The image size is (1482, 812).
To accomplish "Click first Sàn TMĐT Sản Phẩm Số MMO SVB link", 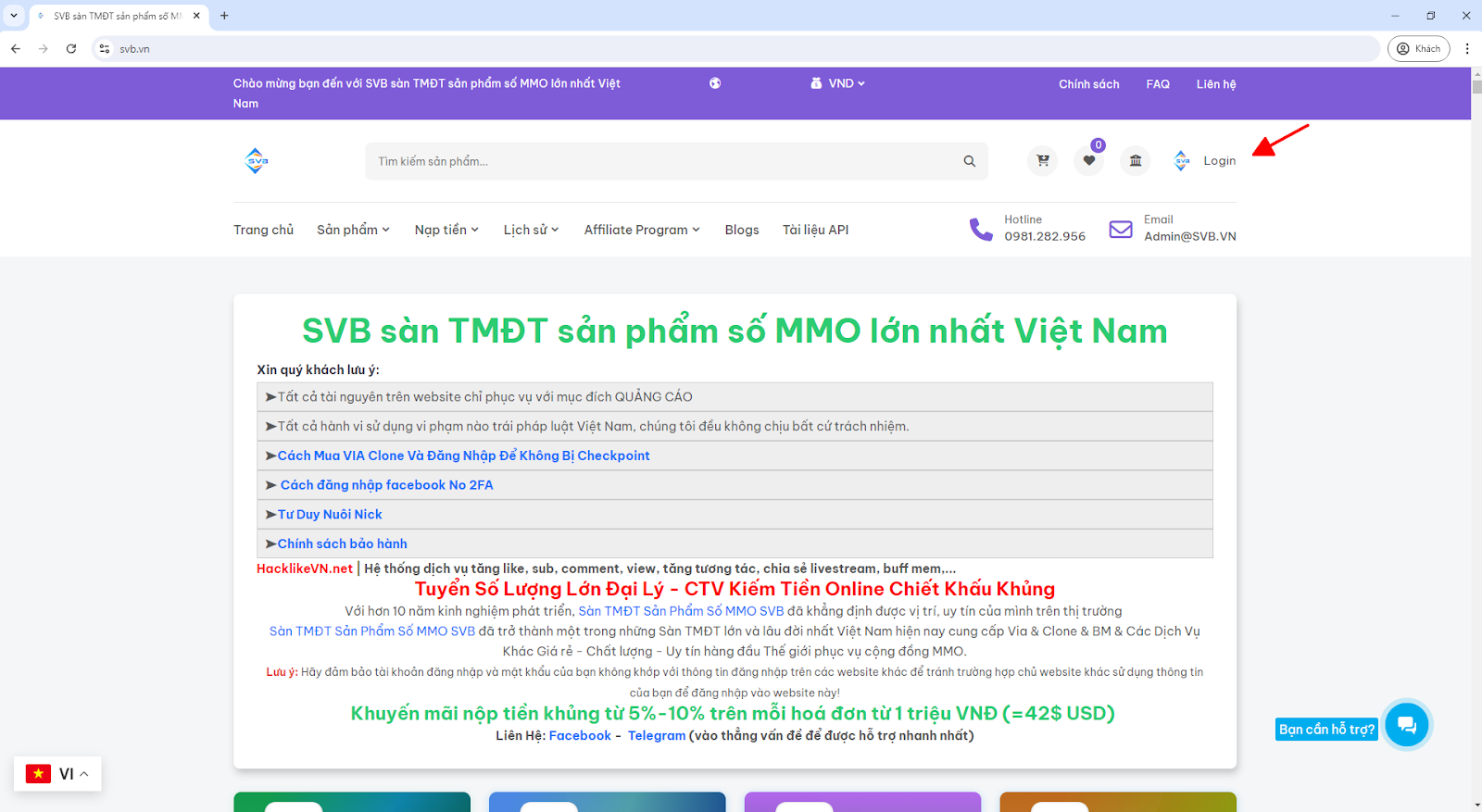I will (681, 611).
